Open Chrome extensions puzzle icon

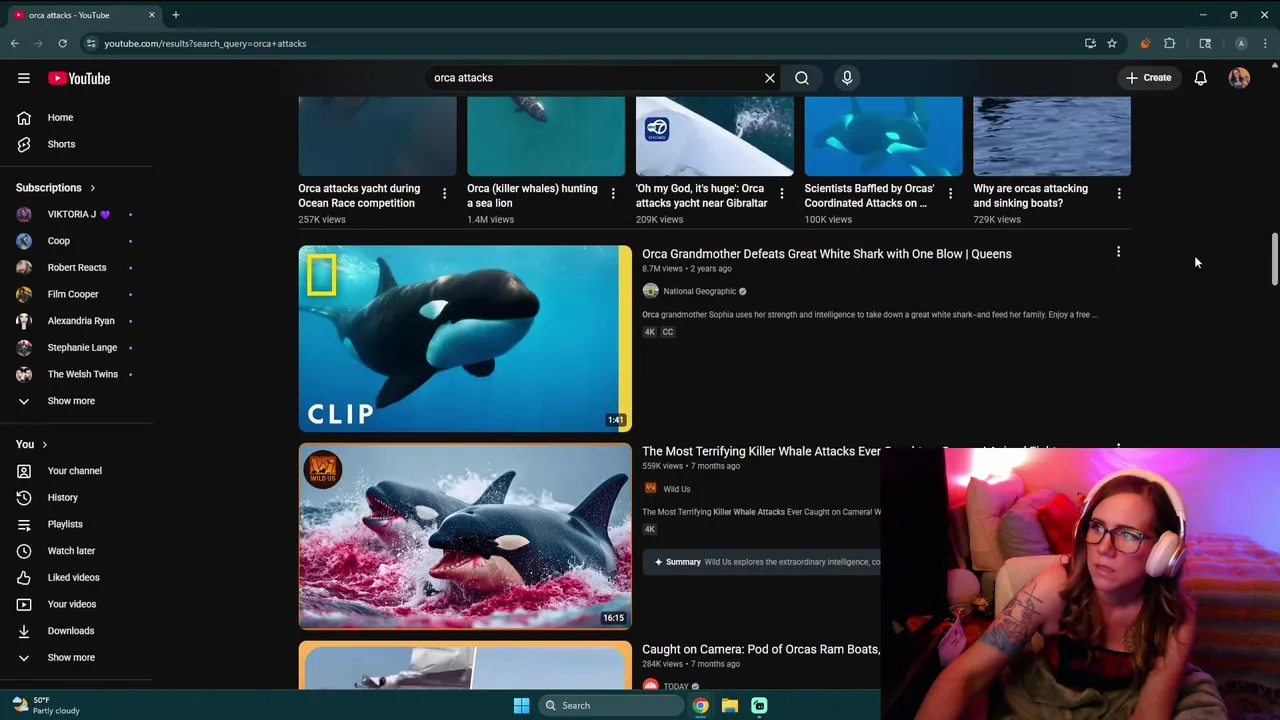pos(1170,43)
